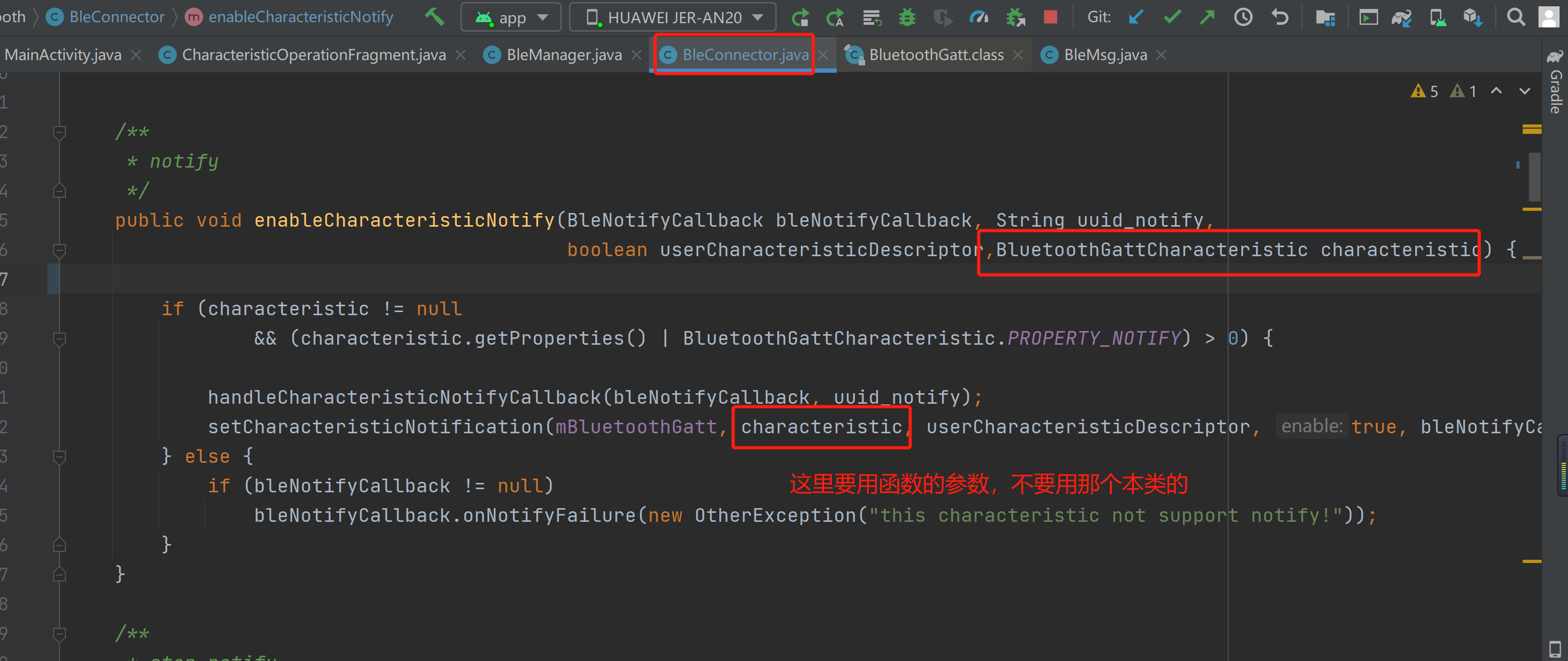Click the 5 warnings indicator
The image size is (1568, 661).
tap(1424, 91)
